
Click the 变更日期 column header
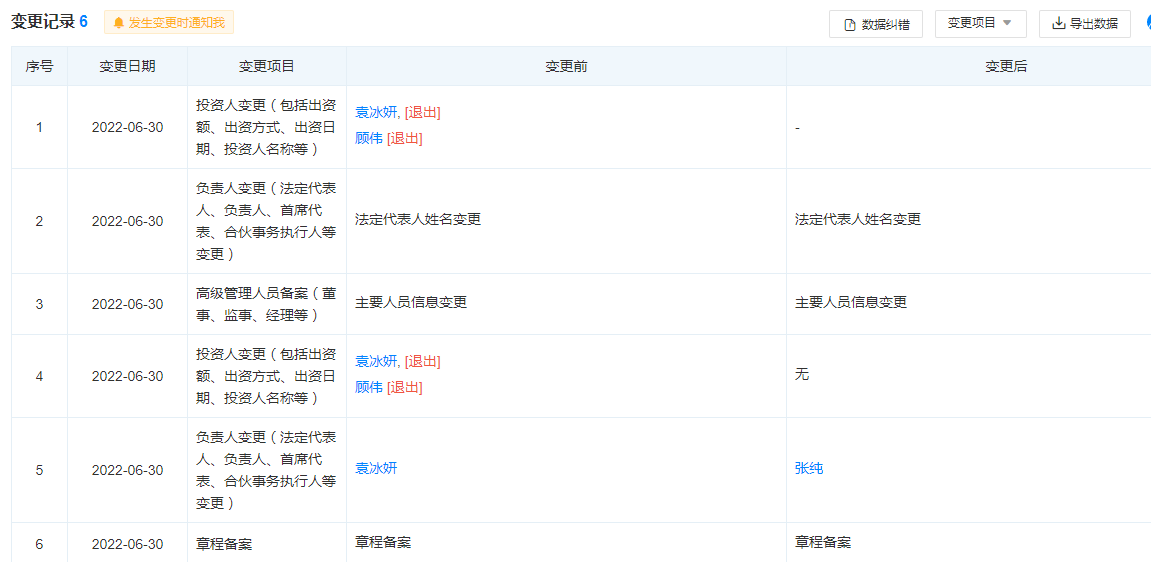[x=127, y=66]
